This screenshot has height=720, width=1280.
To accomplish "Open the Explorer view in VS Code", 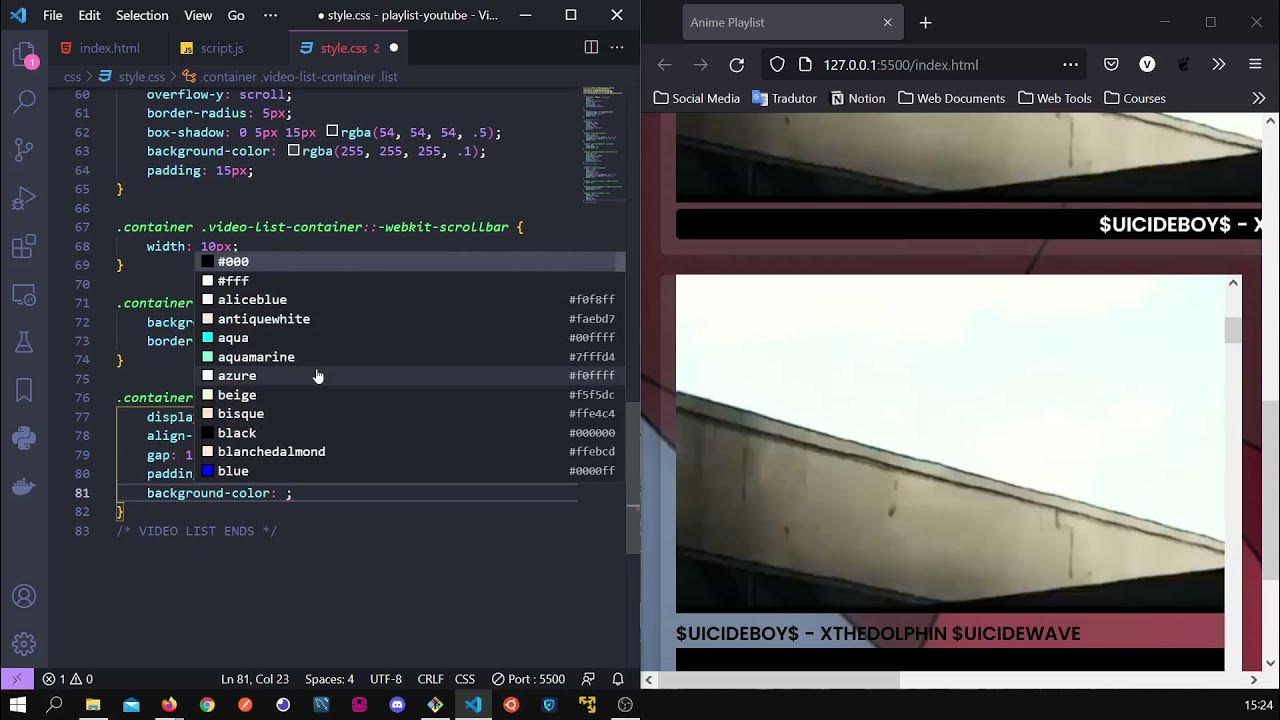I will click(24, 54).
